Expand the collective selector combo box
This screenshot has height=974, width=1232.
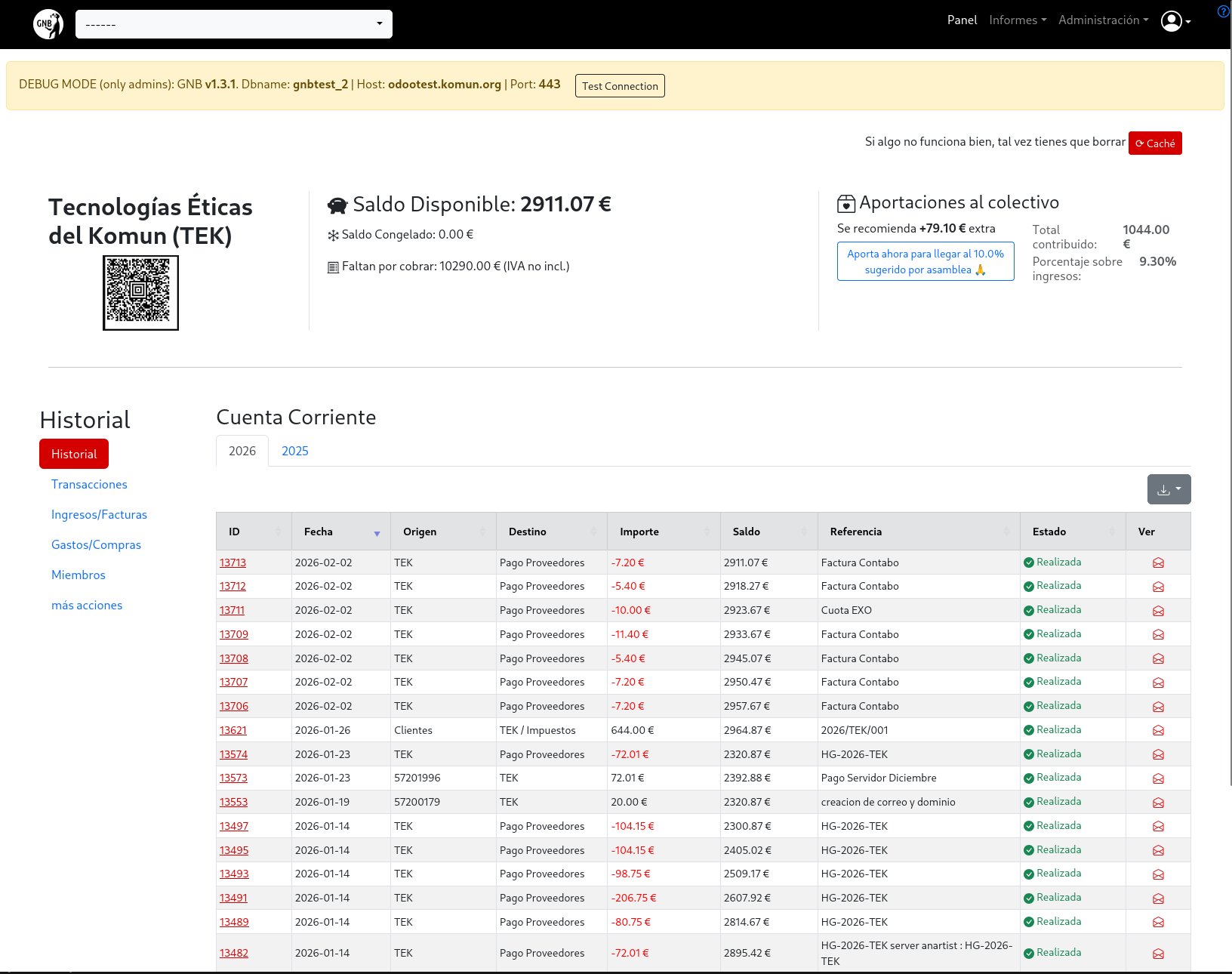pos(234,24)
